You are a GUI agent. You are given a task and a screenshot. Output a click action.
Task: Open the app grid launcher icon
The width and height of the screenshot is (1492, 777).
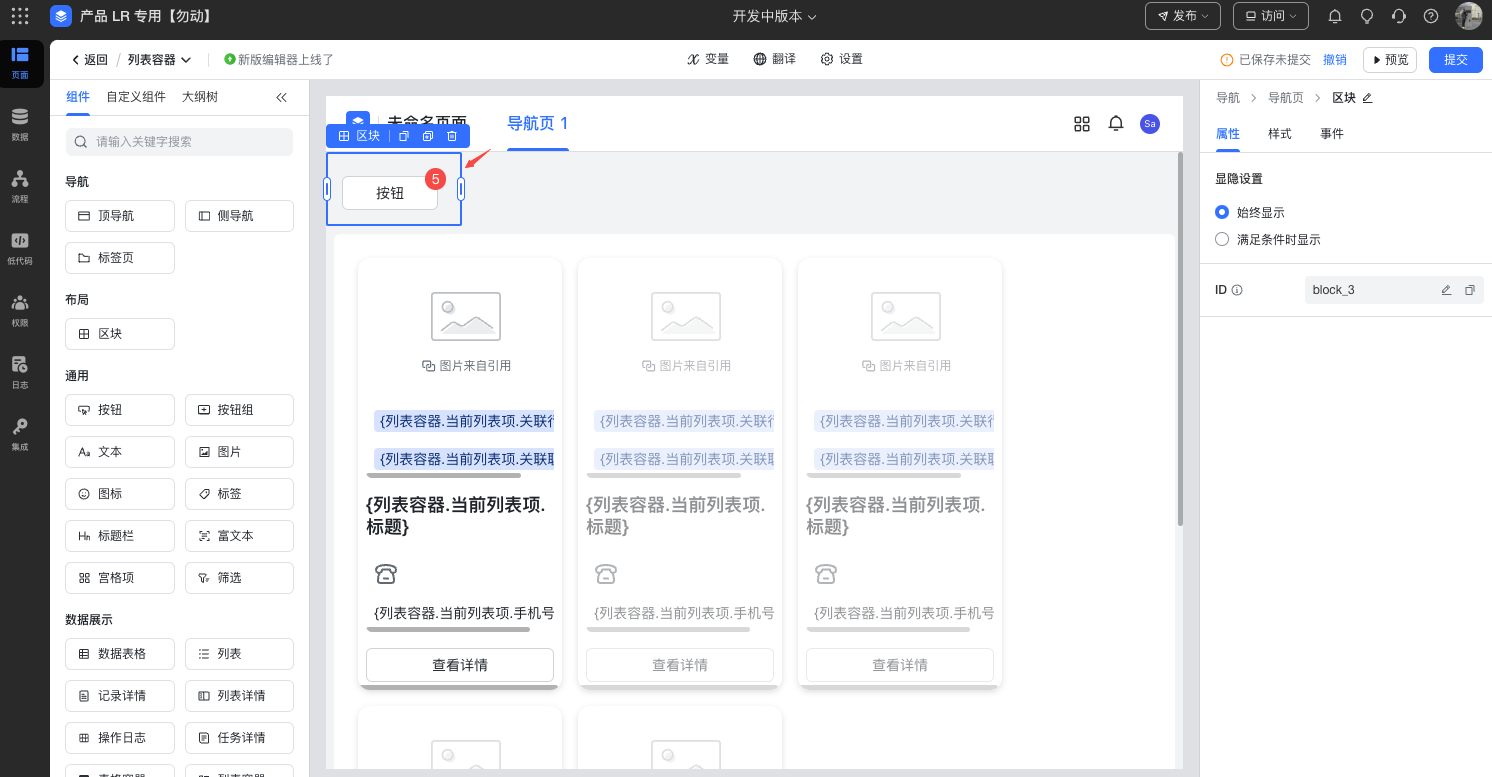coord(20,16)
